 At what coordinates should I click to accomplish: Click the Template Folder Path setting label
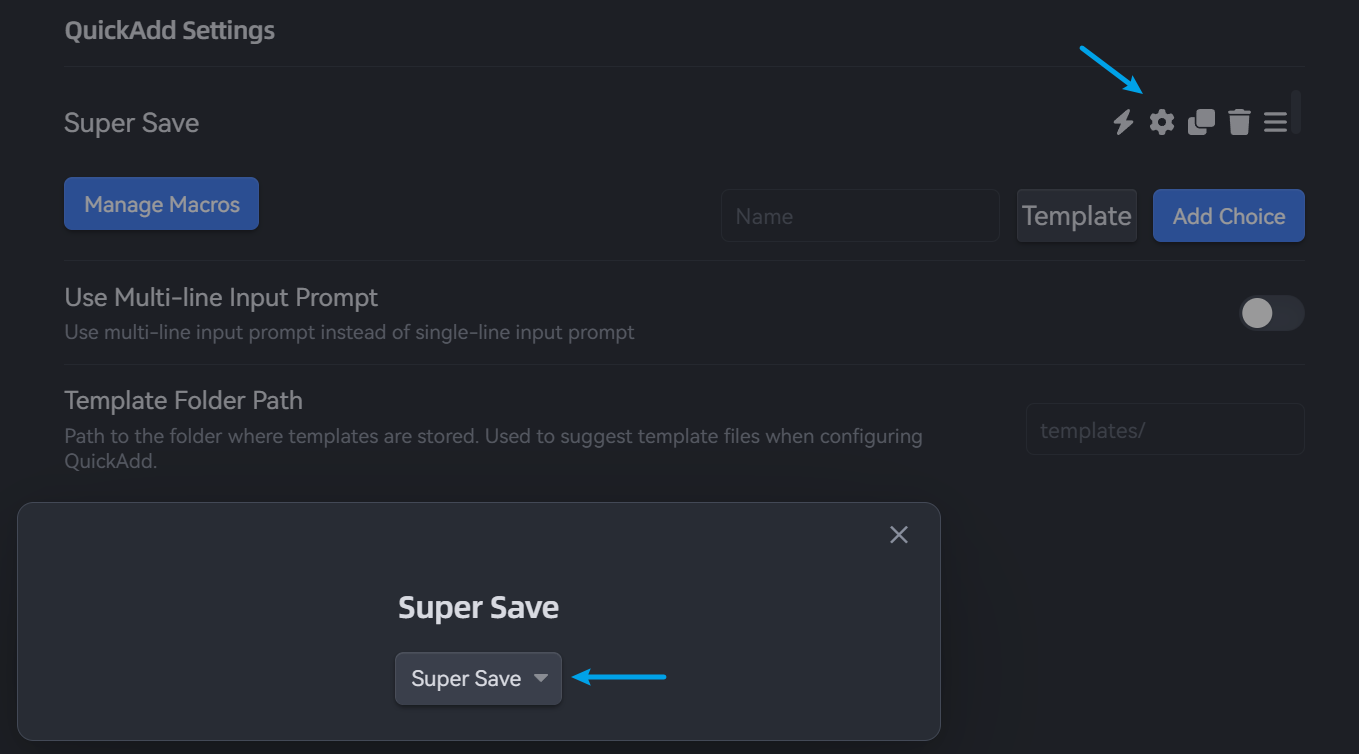tap(183, 401)
